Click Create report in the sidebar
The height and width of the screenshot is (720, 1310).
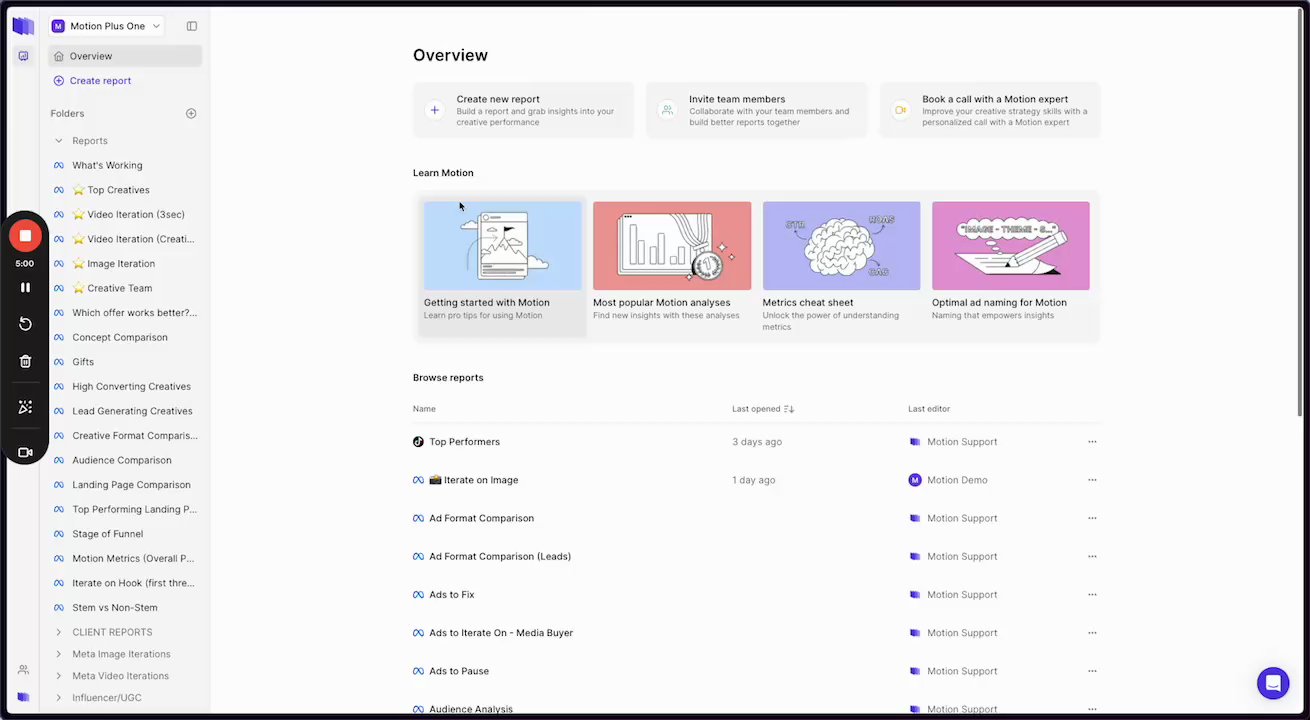tap(92, 81)
